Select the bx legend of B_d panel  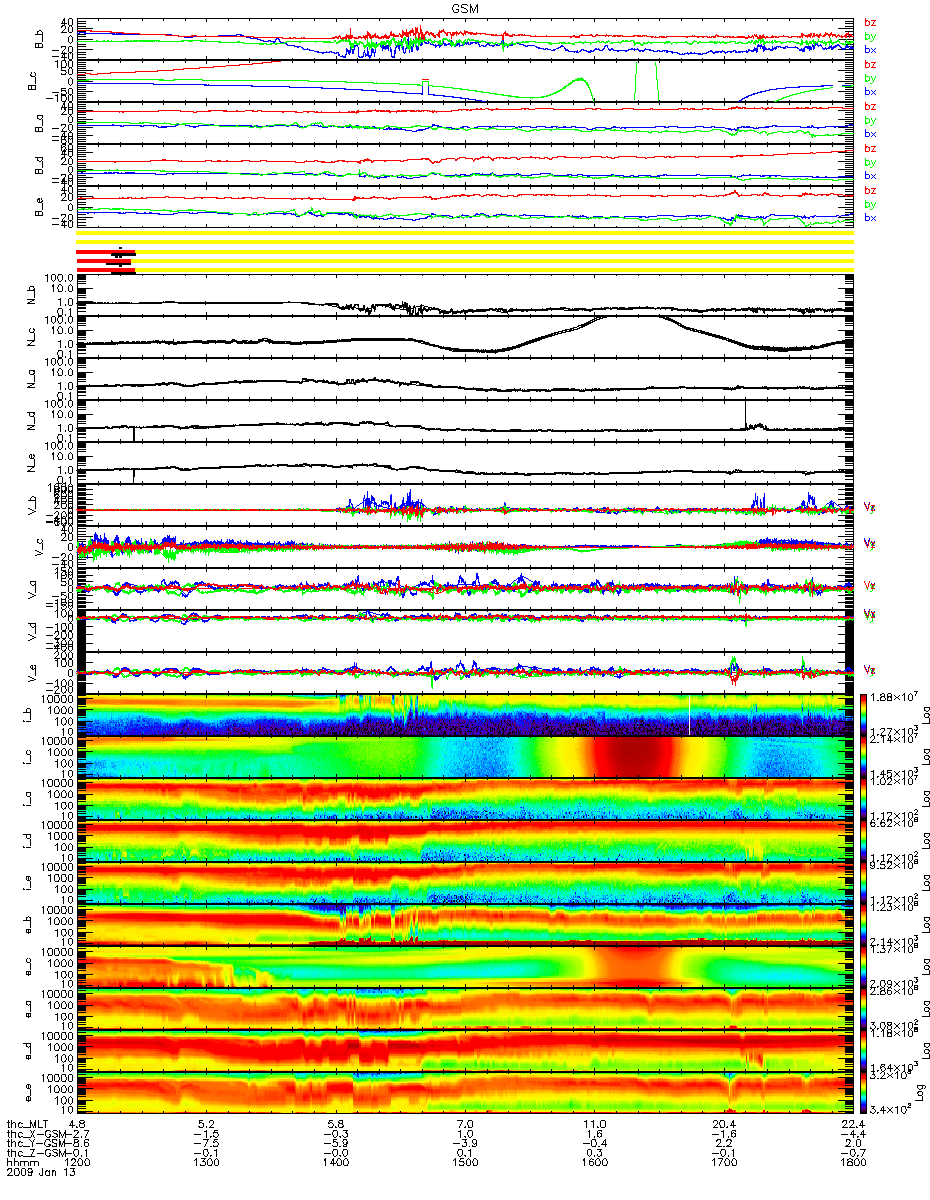[x=870, y=176]
